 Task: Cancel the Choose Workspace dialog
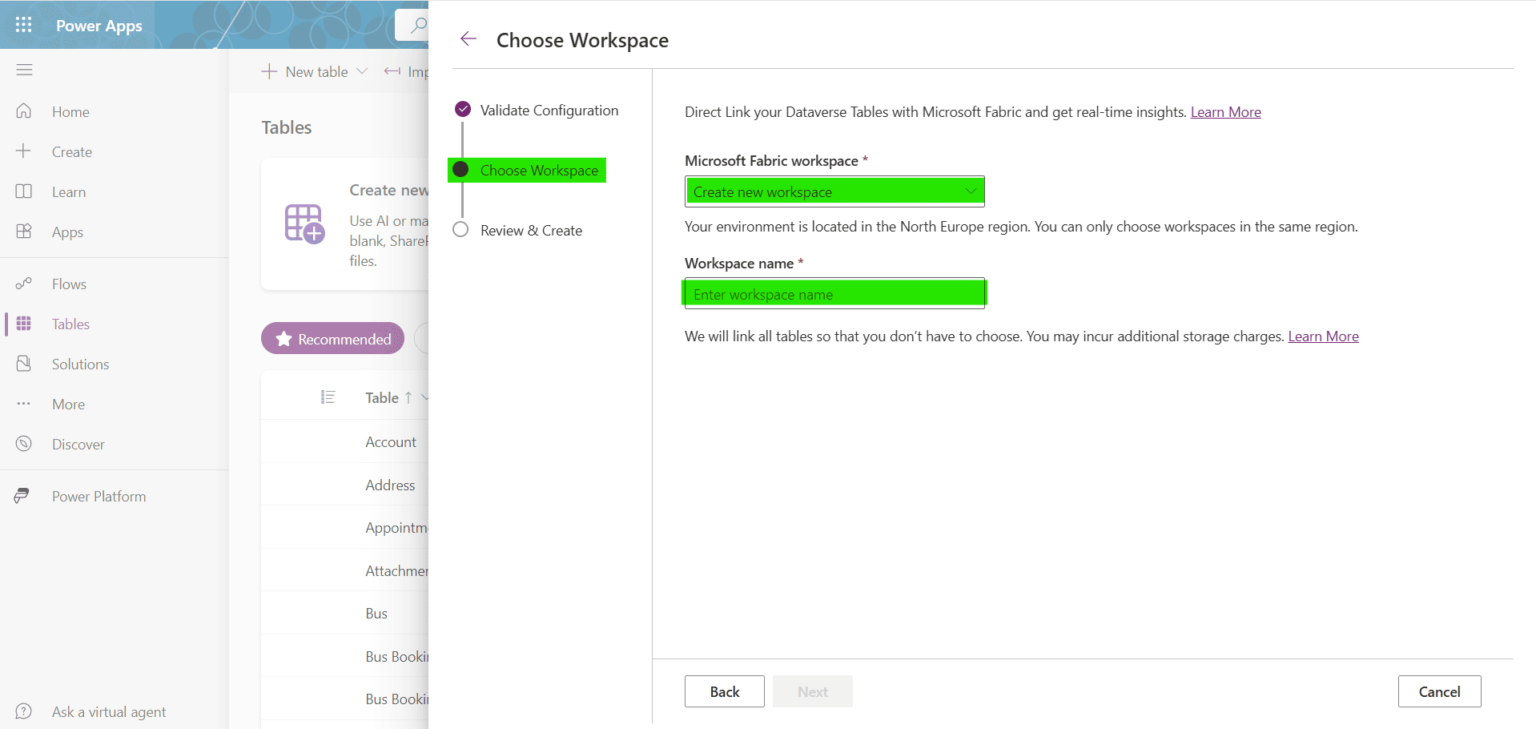(x=1438, y=691)
